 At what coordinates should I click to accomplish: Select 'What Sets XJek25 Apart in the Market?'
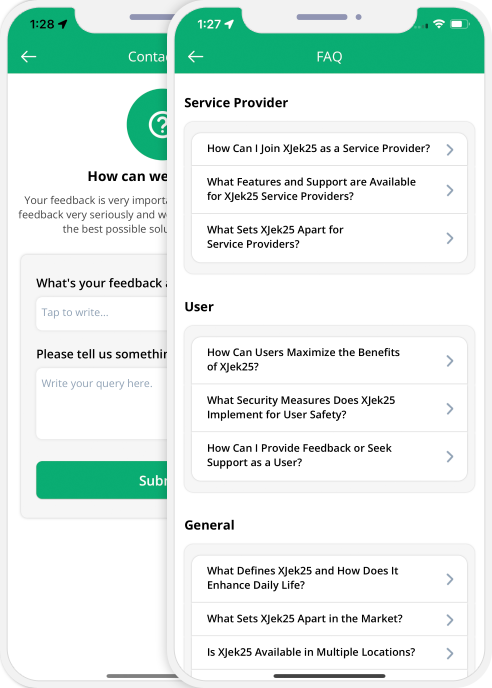329,619
